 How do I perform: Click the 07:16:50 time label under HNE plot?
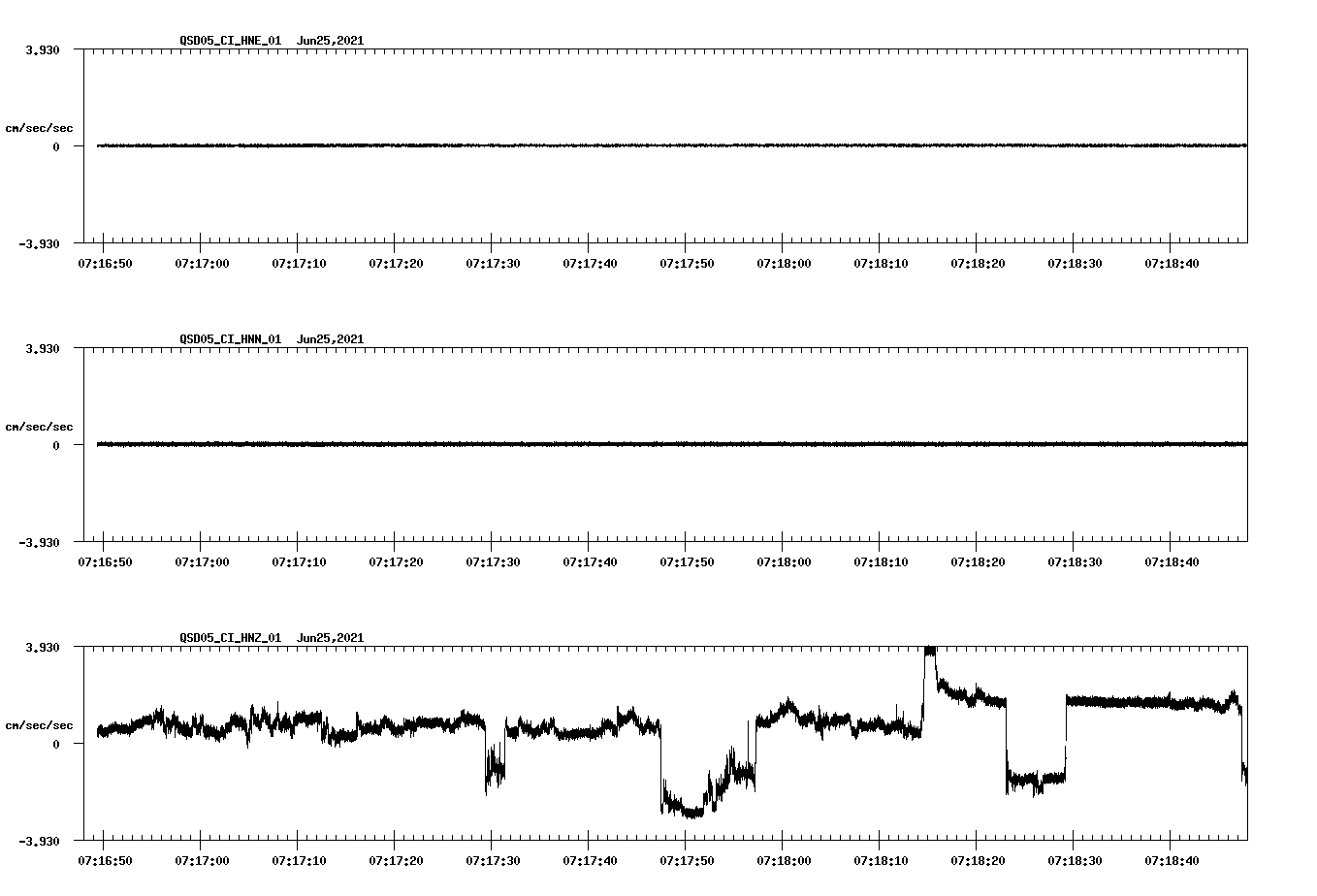[105, 263]
